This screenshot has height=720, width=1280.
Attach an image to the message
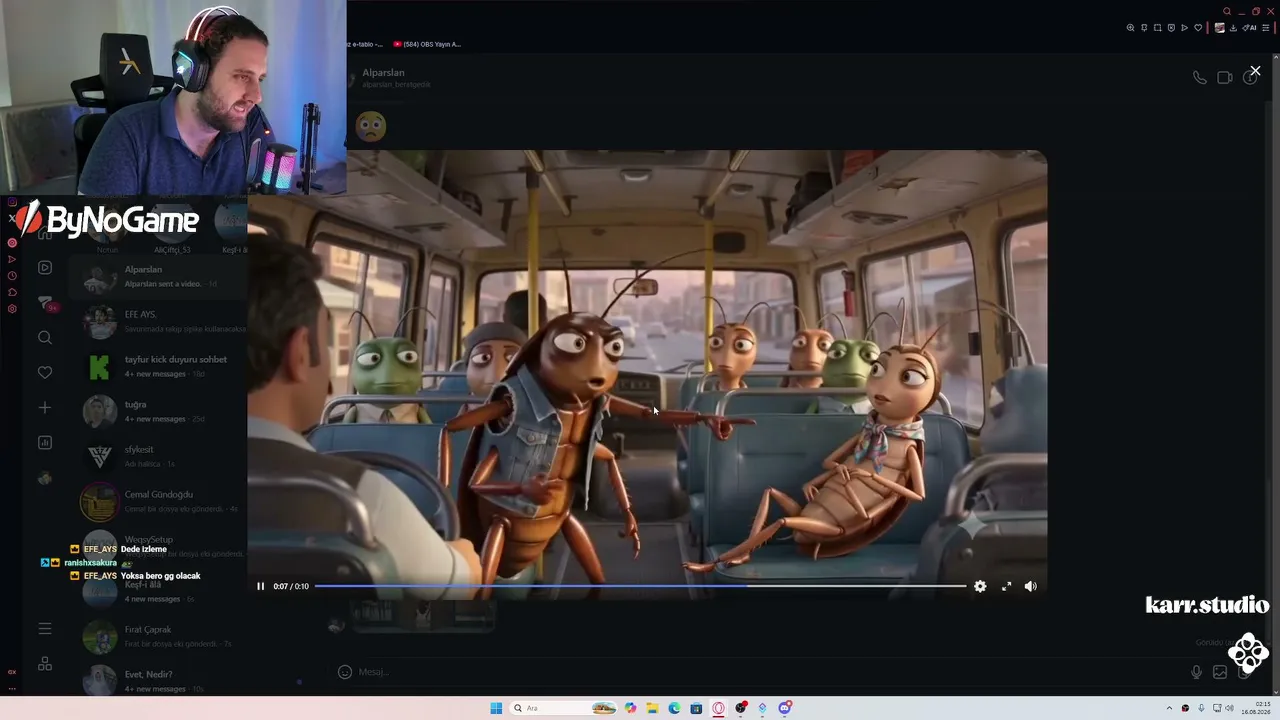coord(1220,672)
